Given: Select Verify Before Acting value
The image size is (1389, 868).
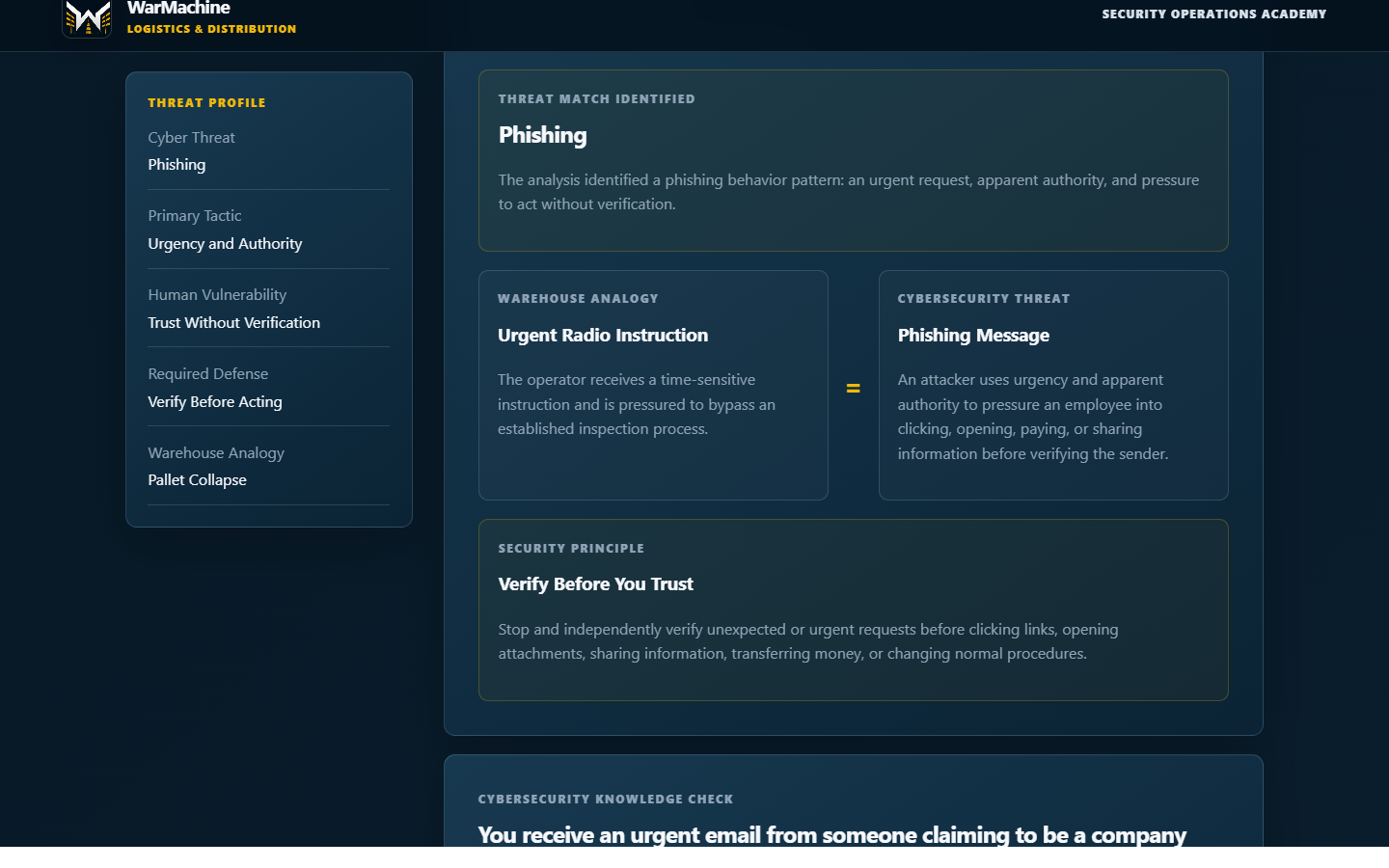Looking at the screenshot, I should [x=215, y=402].
